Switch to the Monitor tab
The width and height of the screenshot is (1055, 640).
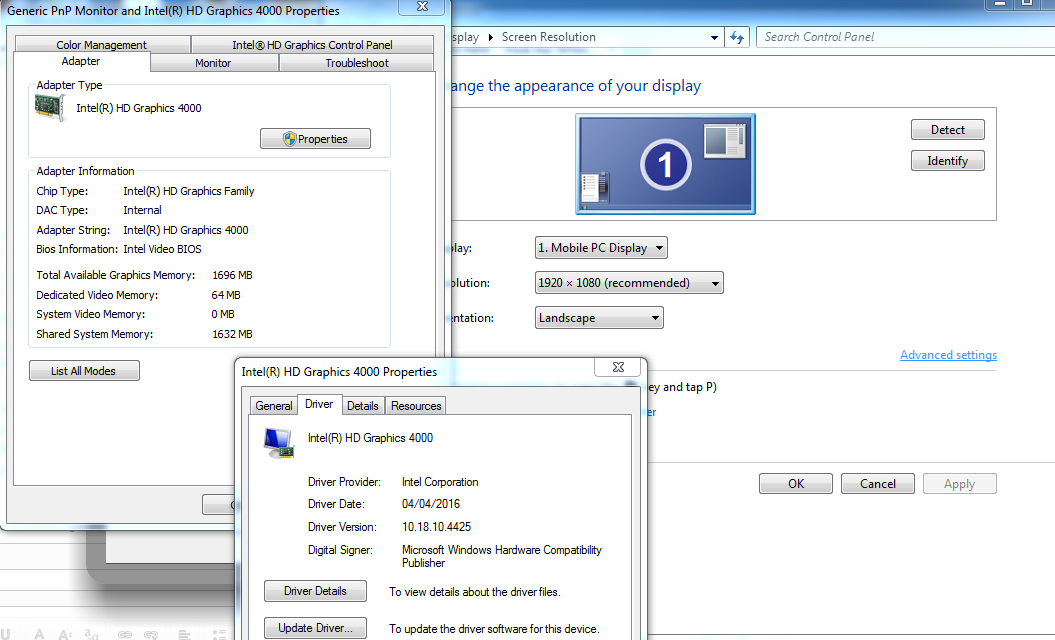(x=213, y=63)
